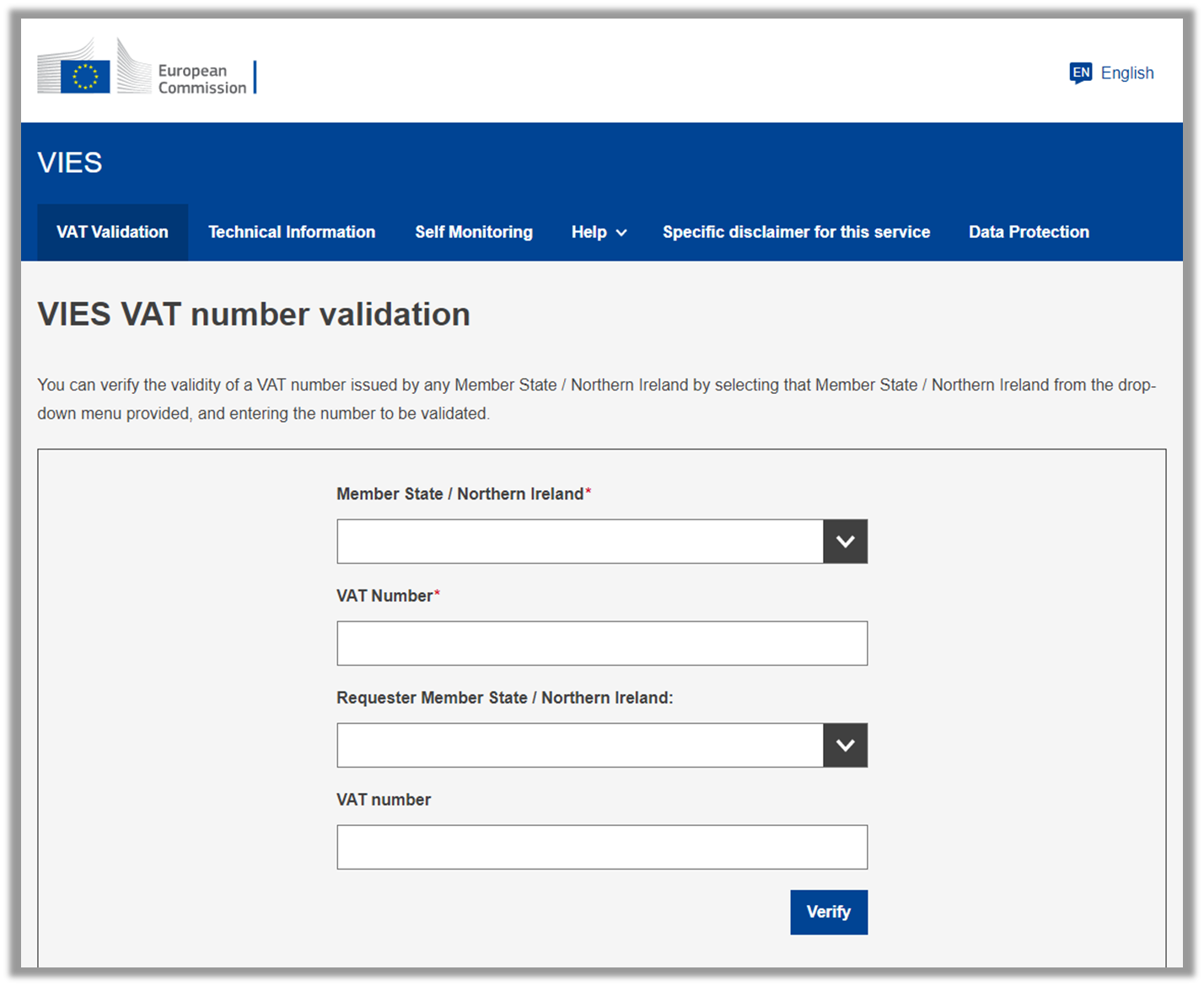Click the English language link
This screenshot has height=986, width=1204.
point(1127,73)
